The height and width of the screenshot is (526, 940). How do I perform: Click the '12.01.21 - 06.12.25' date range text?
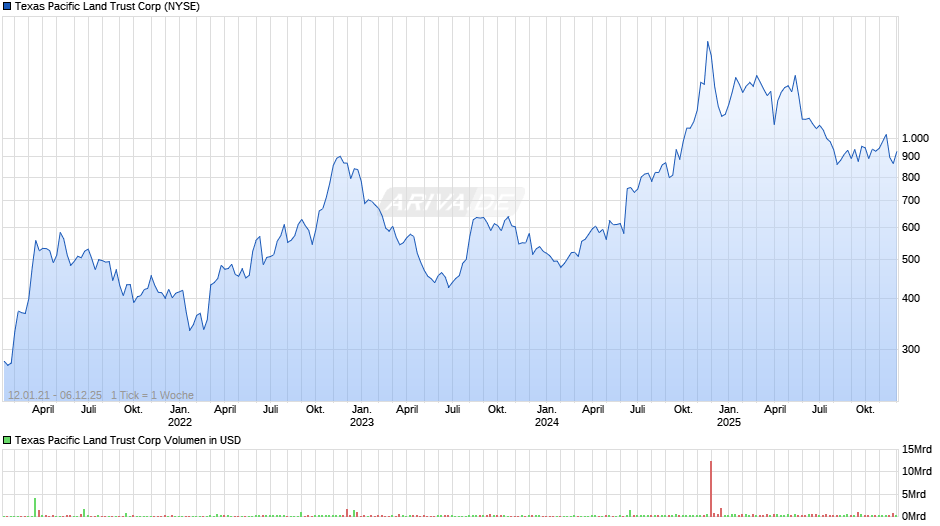point(55,395)
